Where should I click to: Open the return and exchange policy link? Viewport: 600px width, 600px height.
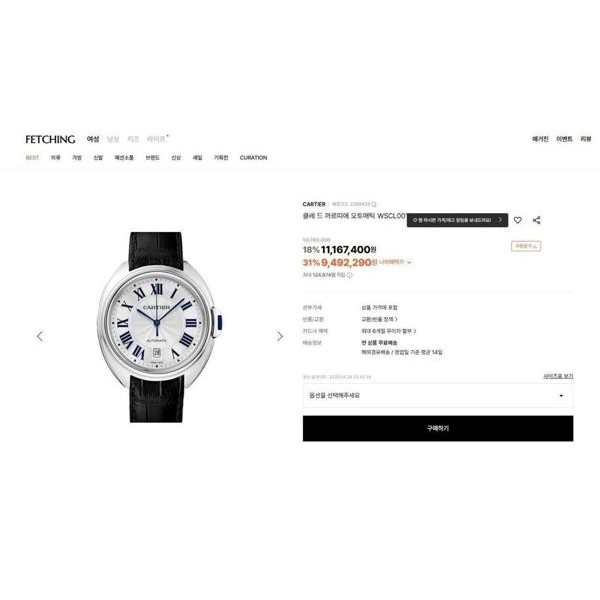click(379, 319)
